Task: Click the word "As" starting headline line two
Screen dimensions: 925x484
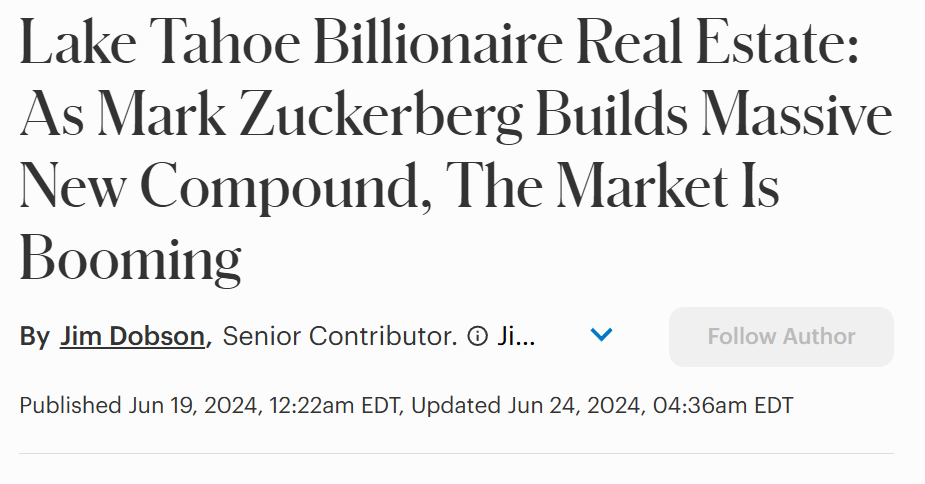Action: click(52, 114)
